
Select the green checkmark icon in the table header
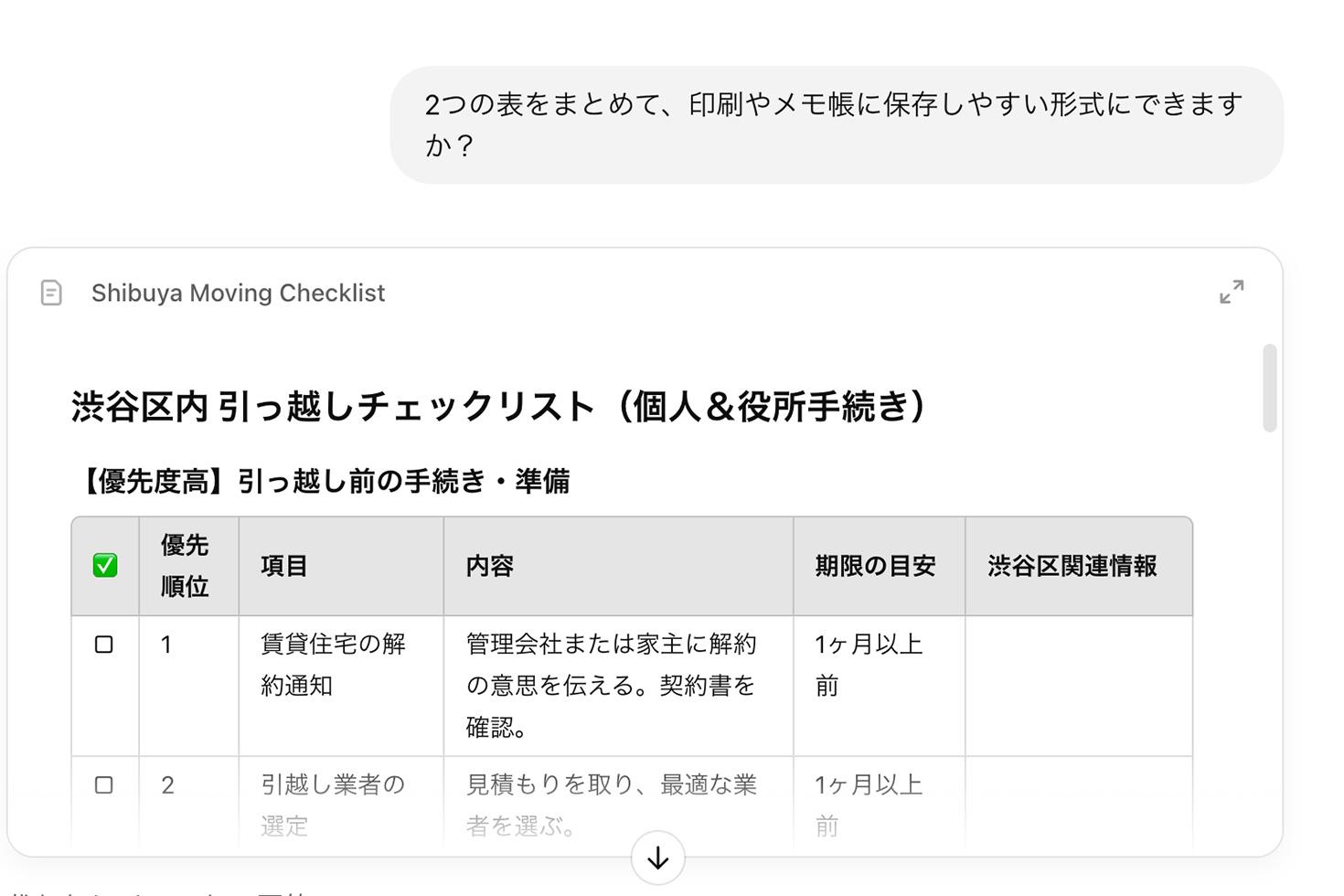tap(104, 566)
